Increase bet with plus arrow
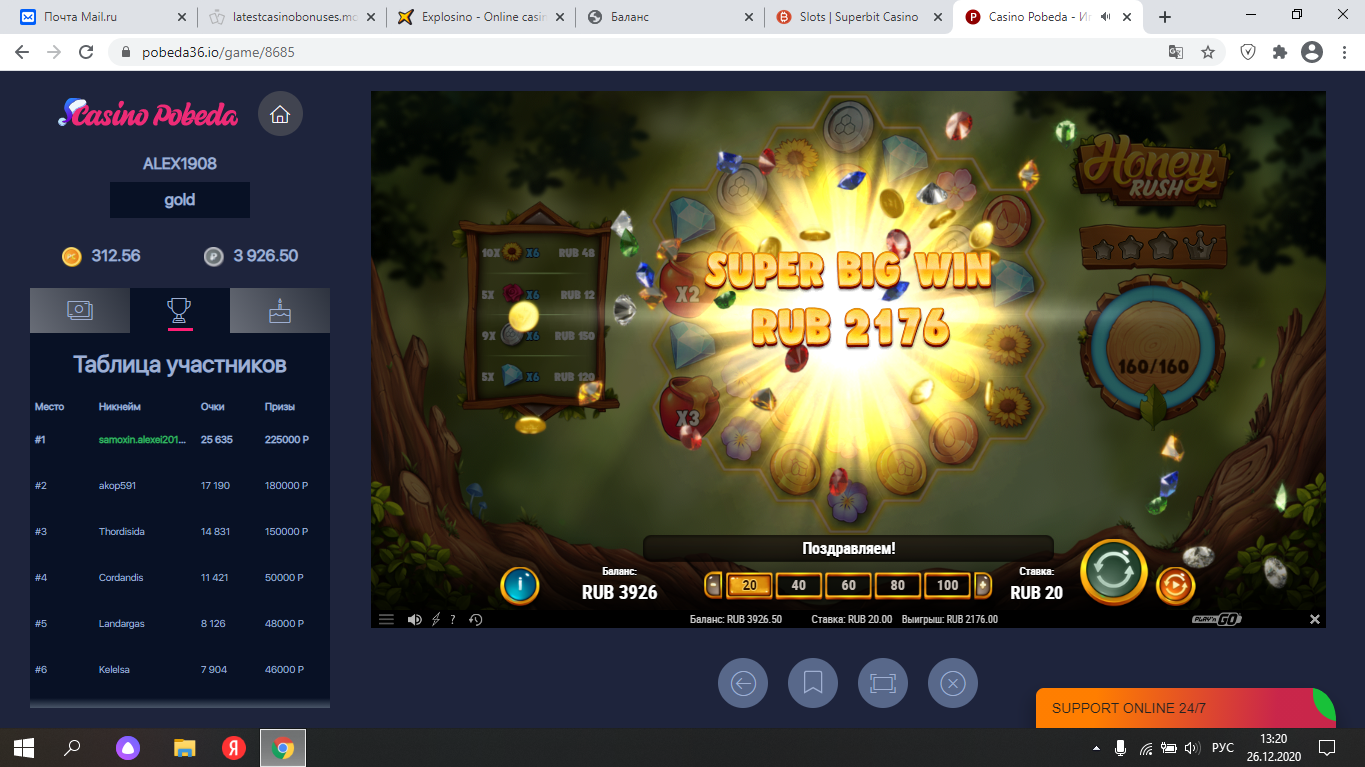 pyautogui.click(x=983, y=585)
